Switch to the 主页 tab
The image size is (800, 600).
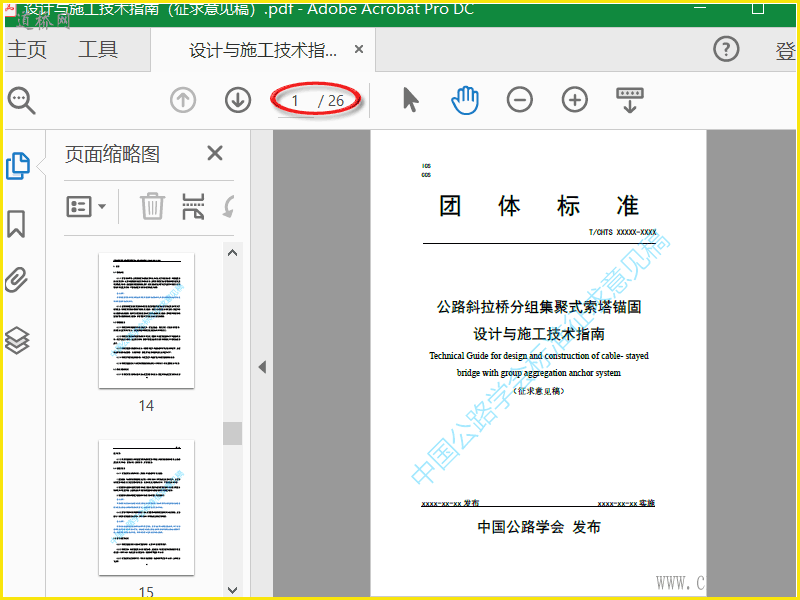coord(27,49)
